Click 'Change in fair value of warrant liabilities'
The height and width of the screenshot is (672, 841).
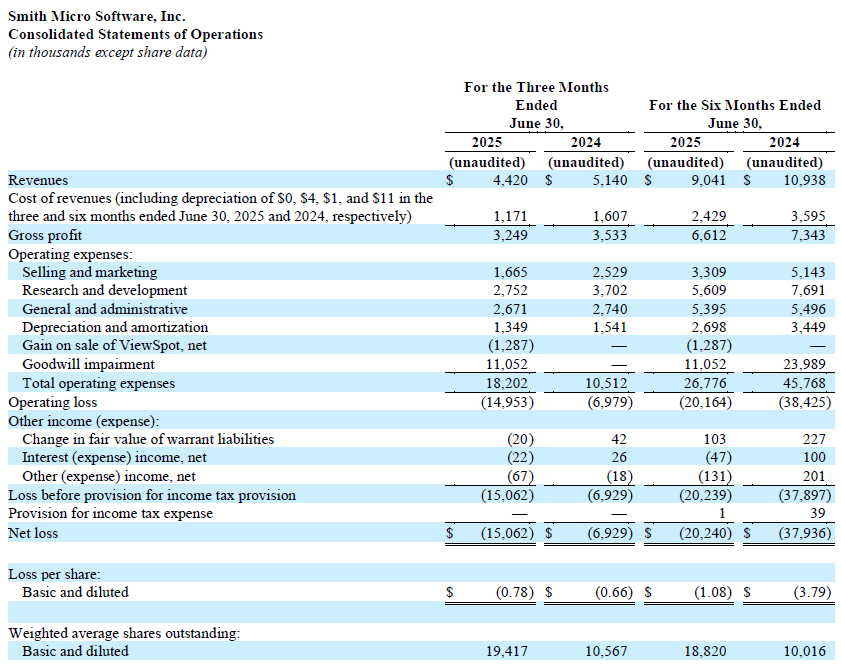point(148,440)
